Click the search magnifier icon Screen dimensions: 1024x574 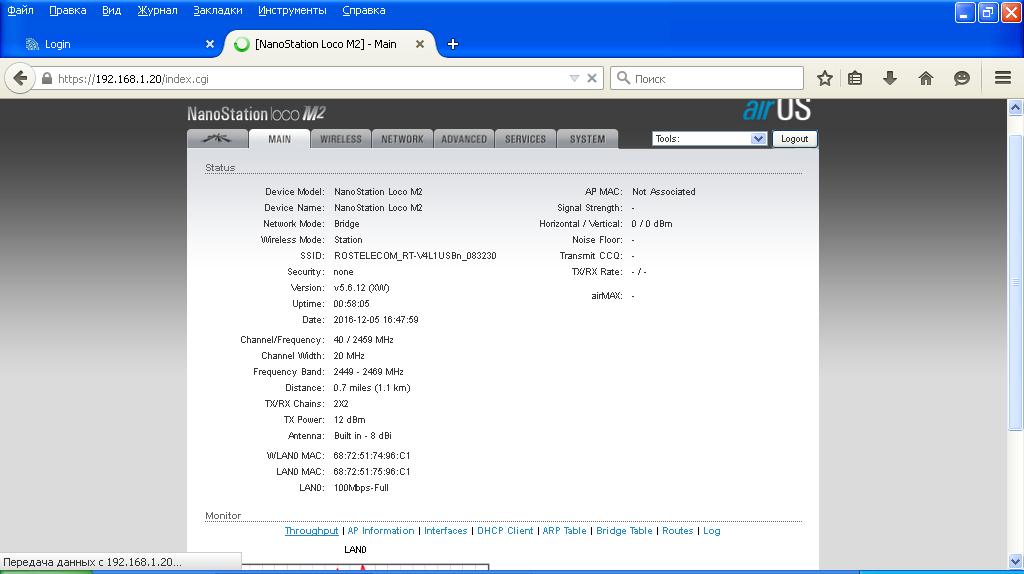coord(624,78)
